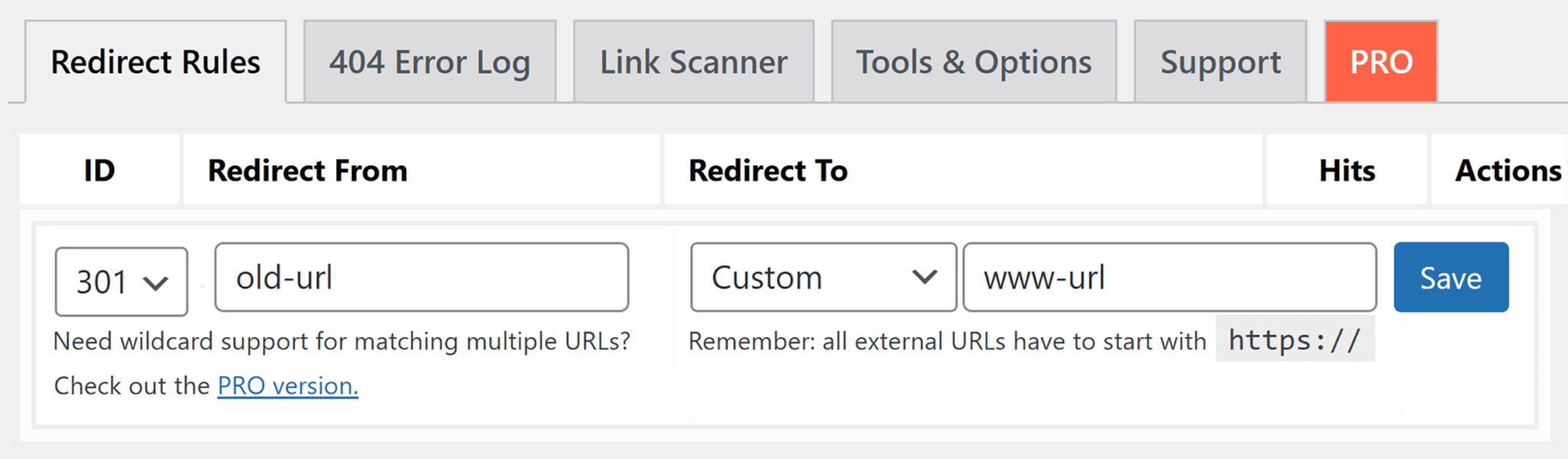
Task: Click the Custom dropdown's chevron arrow
Action: [928, 277]
